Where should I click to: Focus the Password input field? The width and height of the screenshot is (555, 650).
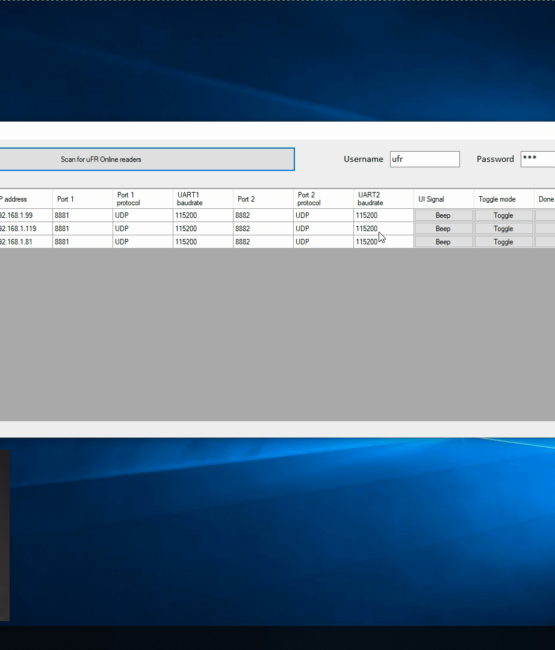coord(538,159)
